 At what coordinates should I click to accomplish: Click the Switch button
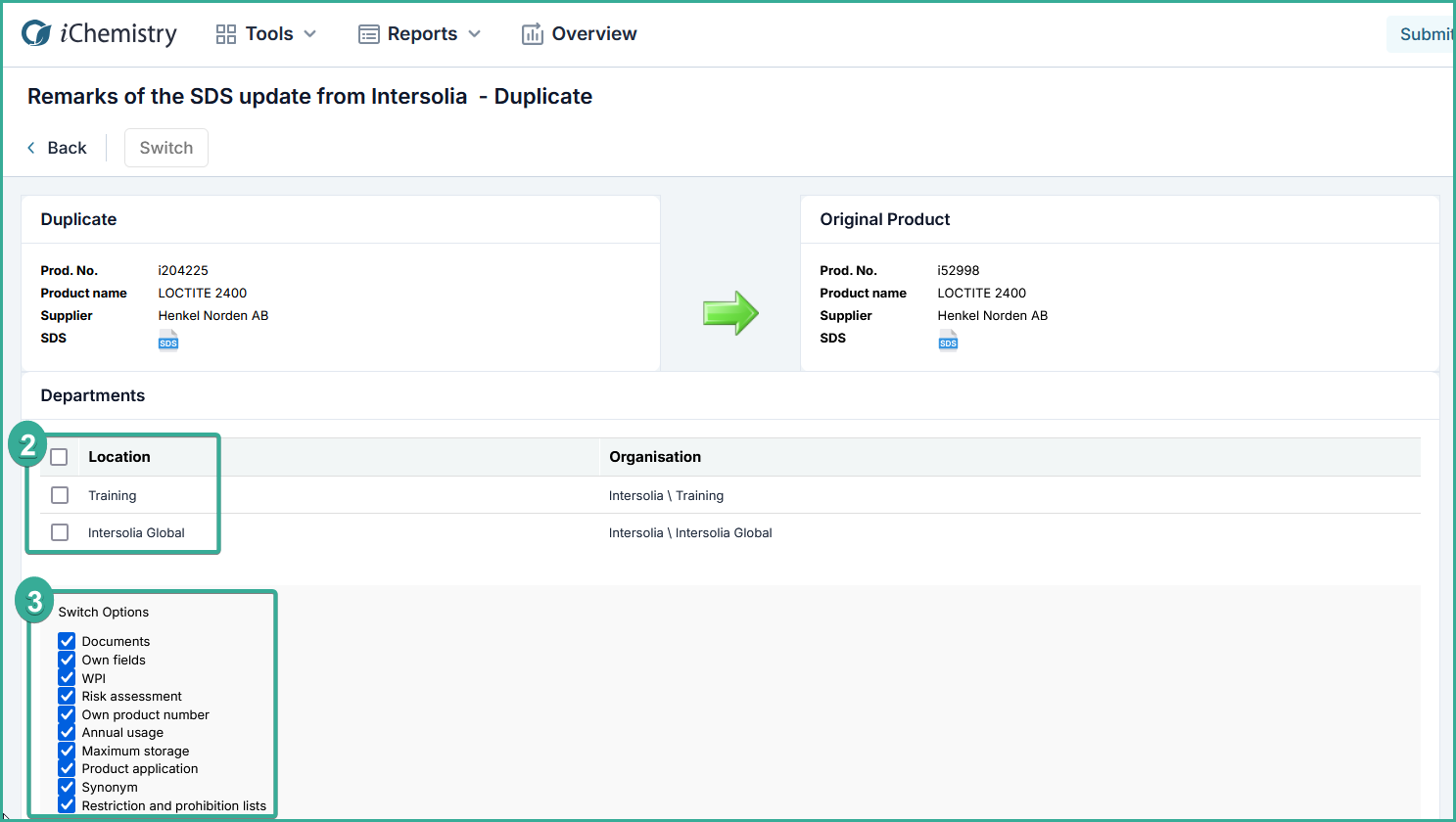[x=166, y=148]
